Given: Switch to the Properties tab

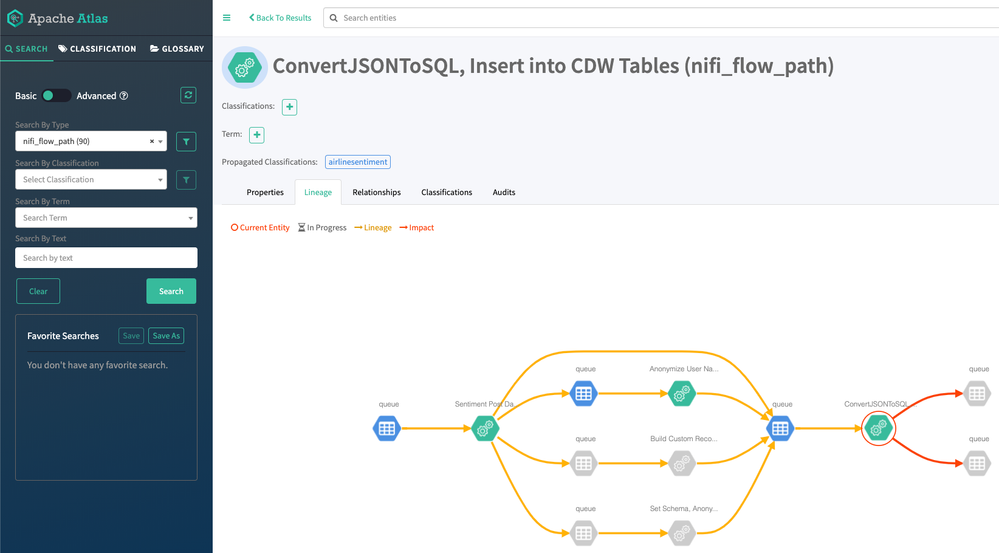Looking at the screenshot, I should click(265, 192).
